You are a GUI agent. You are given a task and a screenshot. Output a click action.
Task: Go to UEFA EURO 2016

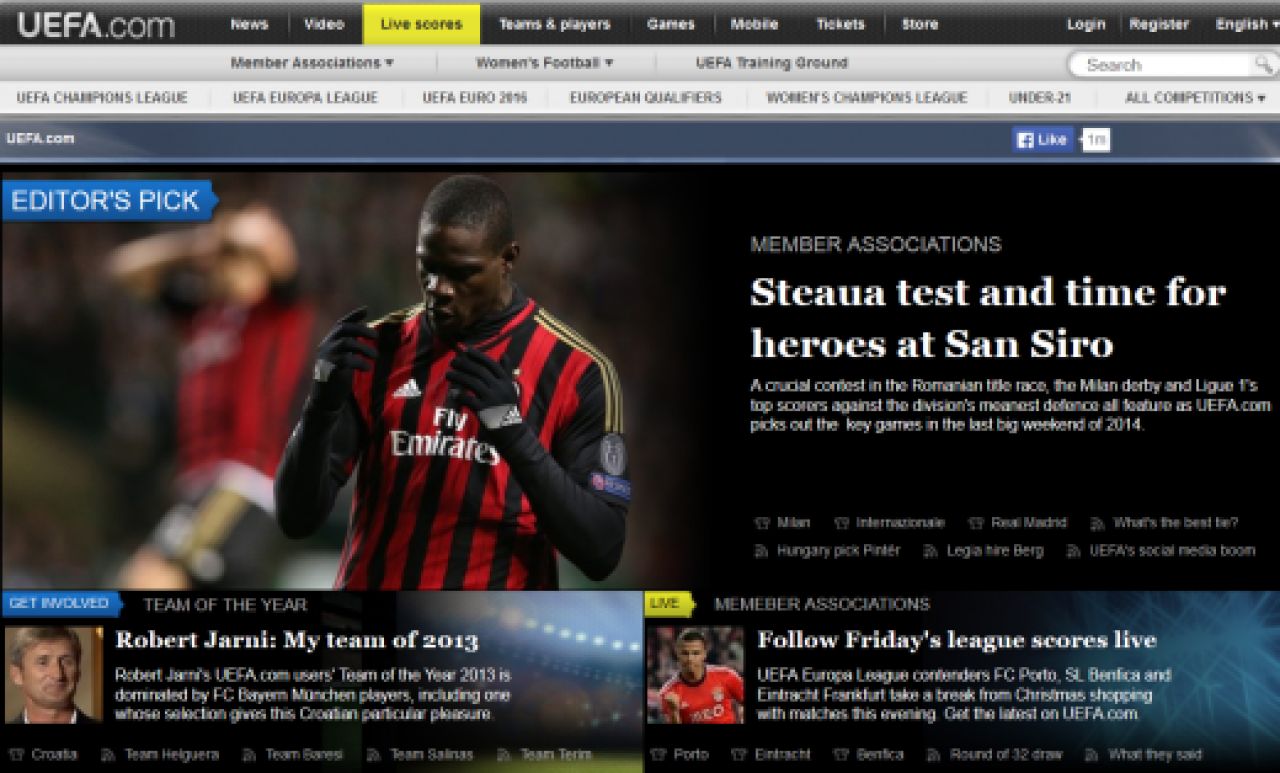tap(474, 98)
